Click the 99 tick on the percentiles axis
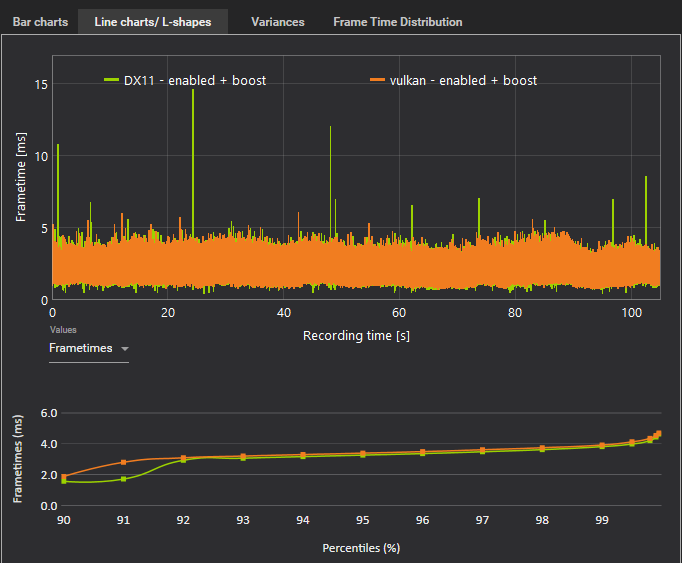 point(602,520)
